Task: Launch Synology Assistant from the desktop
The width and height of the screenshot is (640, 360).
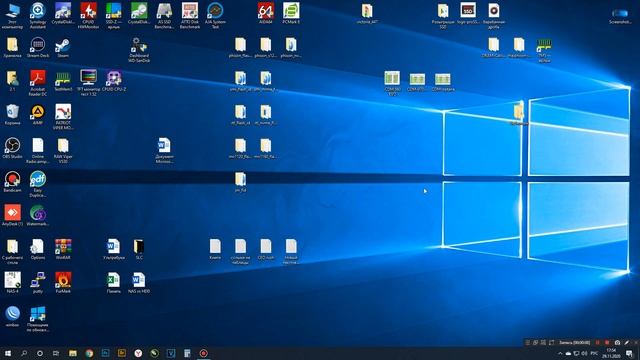Action: [38, 16]
